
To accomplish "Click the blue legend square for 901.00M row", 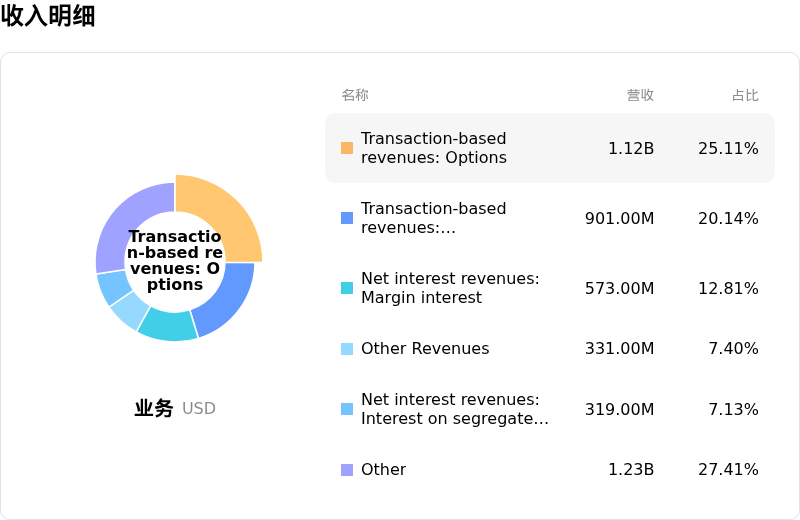I will tap(347, 218).
